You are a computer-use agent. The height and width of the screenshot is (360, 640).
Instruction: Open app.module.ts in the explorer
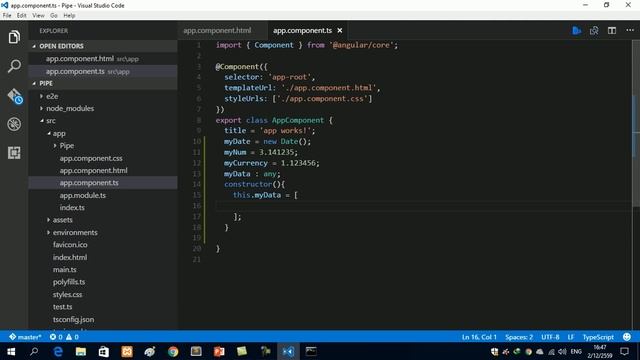click(x=82, y=196)
